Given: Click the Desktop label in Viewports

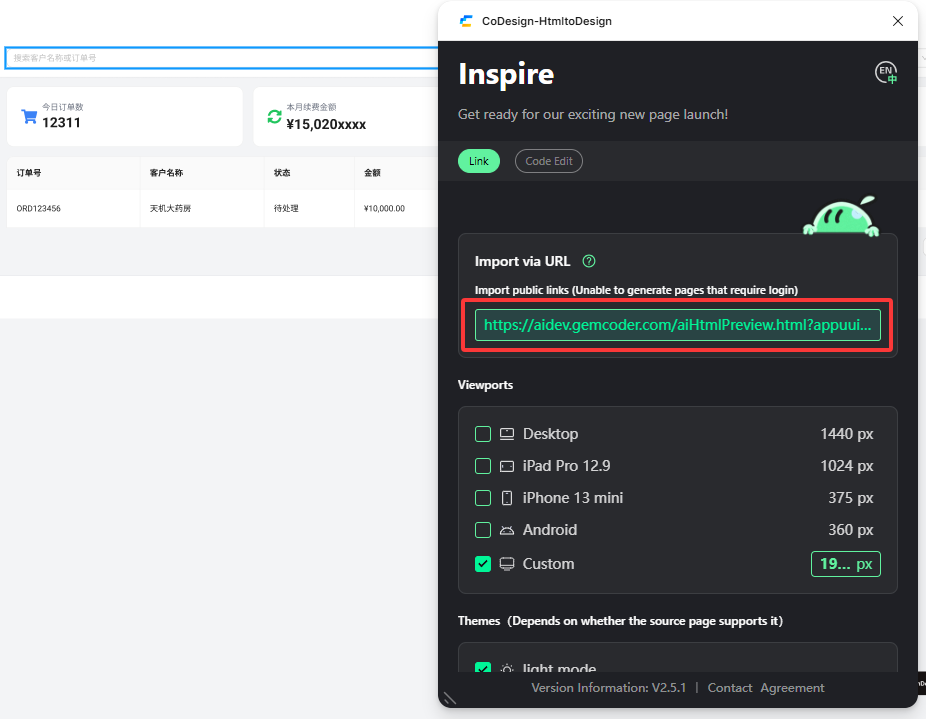Looking at the screenshot, I should click(x=550, y=434).
